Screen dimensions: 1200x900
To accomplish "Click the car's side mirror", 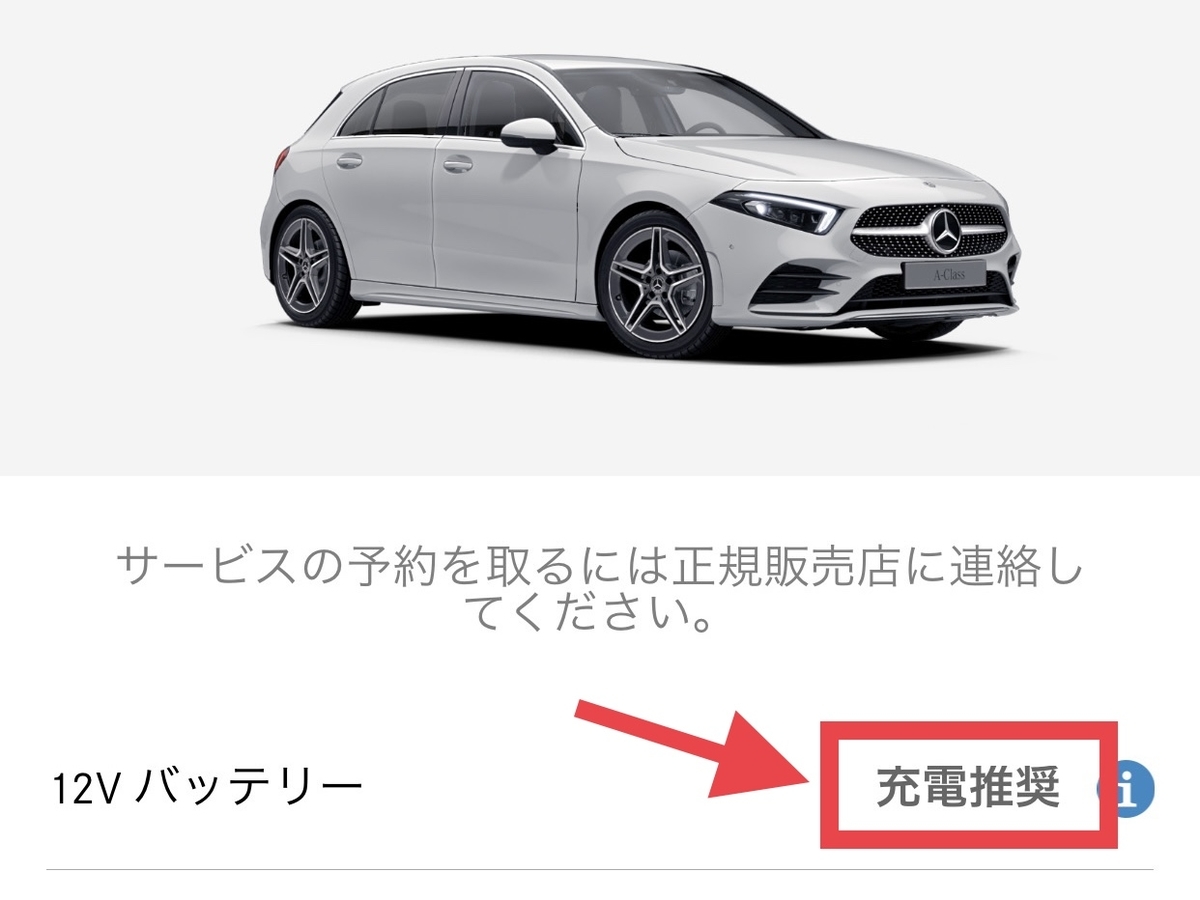I will tap(528, 134).
